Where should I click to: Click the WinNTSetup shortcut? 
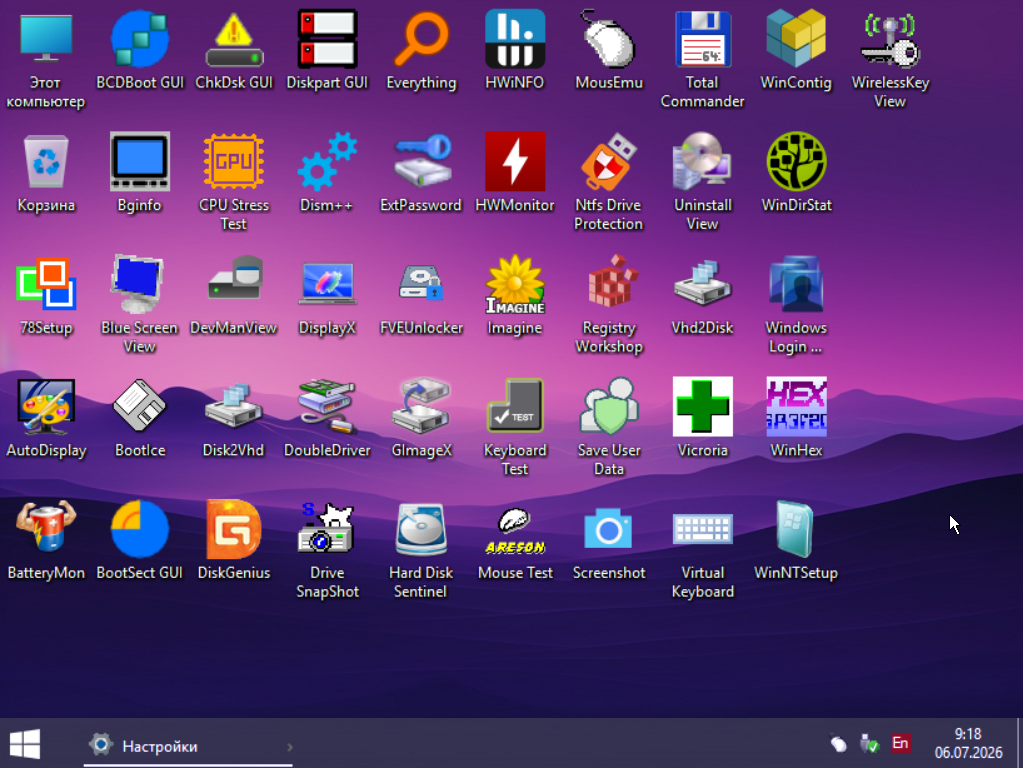pos(796,529)
